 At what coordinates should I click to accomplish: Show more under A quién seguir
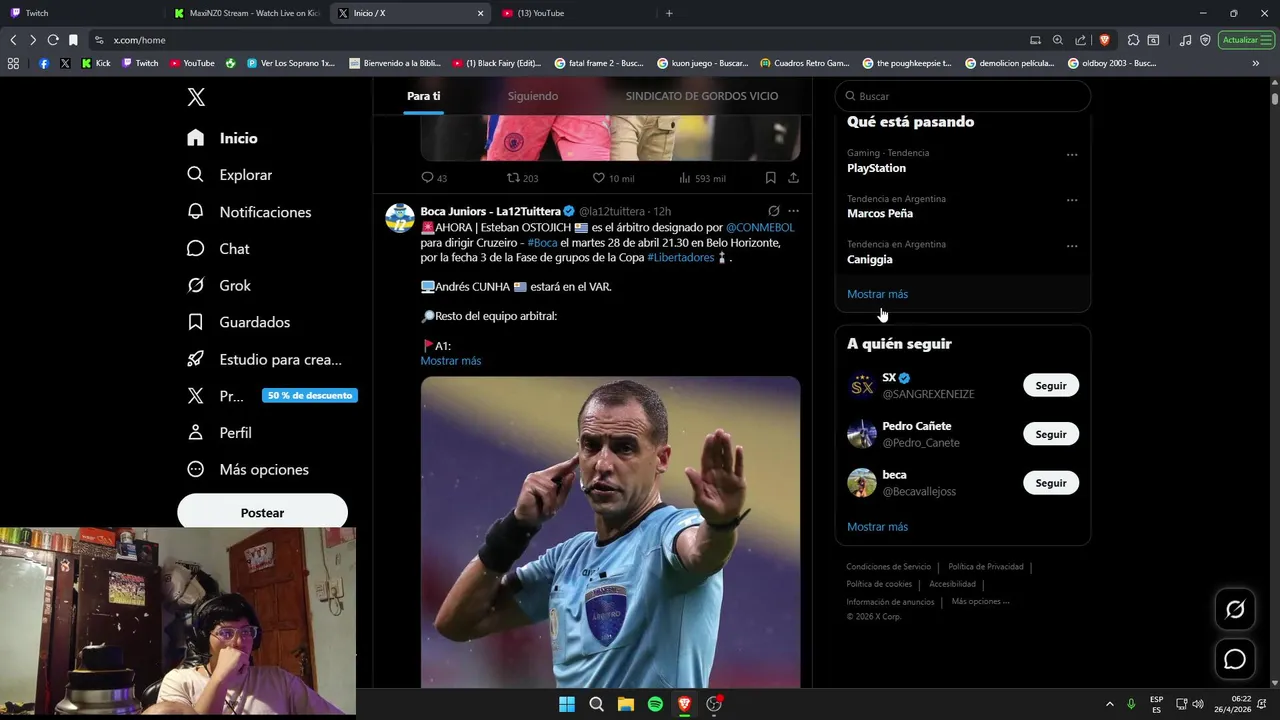click(x=877, y=527)
